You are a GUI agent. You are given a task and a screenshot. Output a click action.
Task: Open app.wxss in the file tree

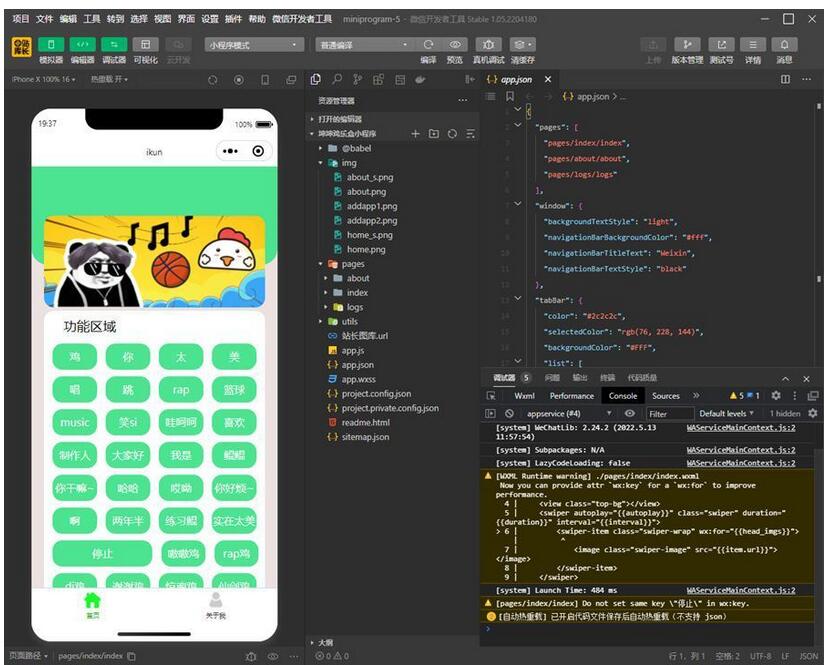point(358,380)
